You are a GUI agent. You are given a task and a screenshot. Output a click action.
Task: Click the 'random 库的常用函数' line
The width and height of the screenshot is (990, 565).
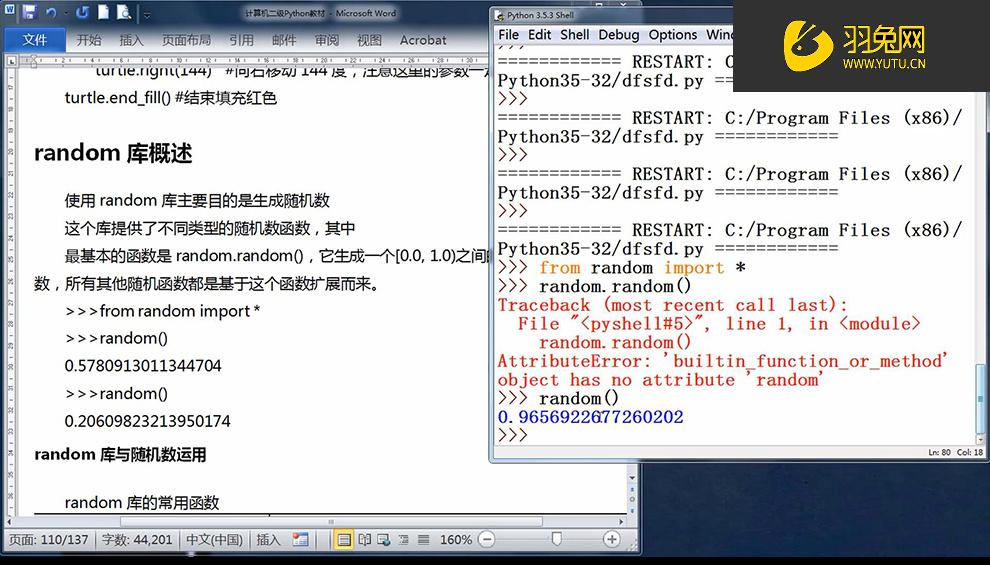pos(141,503)
